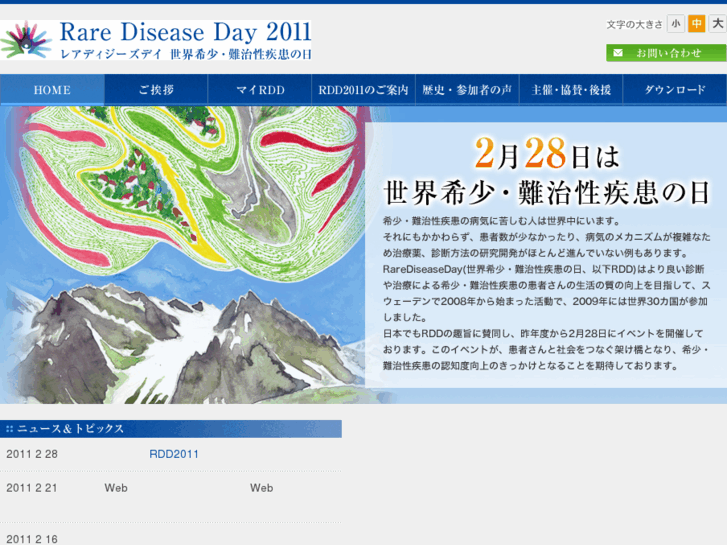Image resolution: width=727 pixels, height=545 pixels.
Task: Open 主催・協賛・後援 menu item
Action: click(x=571, y=90)
